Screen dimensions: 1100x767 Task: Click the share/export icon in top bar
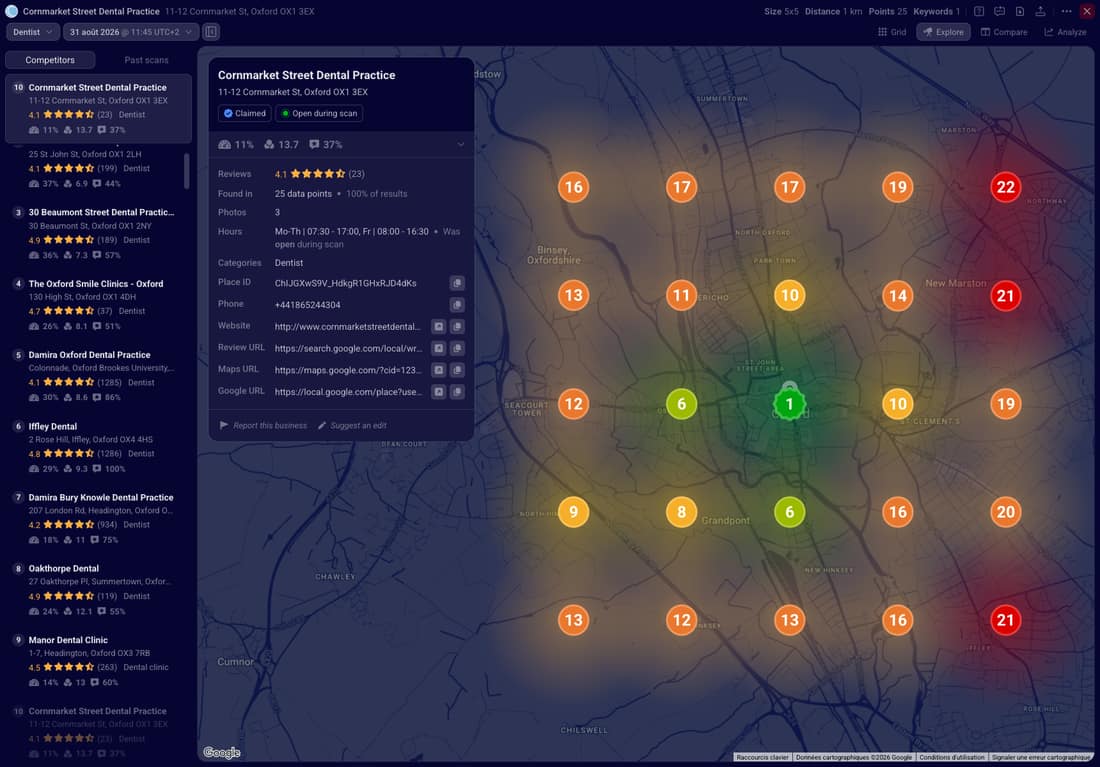1040,11
